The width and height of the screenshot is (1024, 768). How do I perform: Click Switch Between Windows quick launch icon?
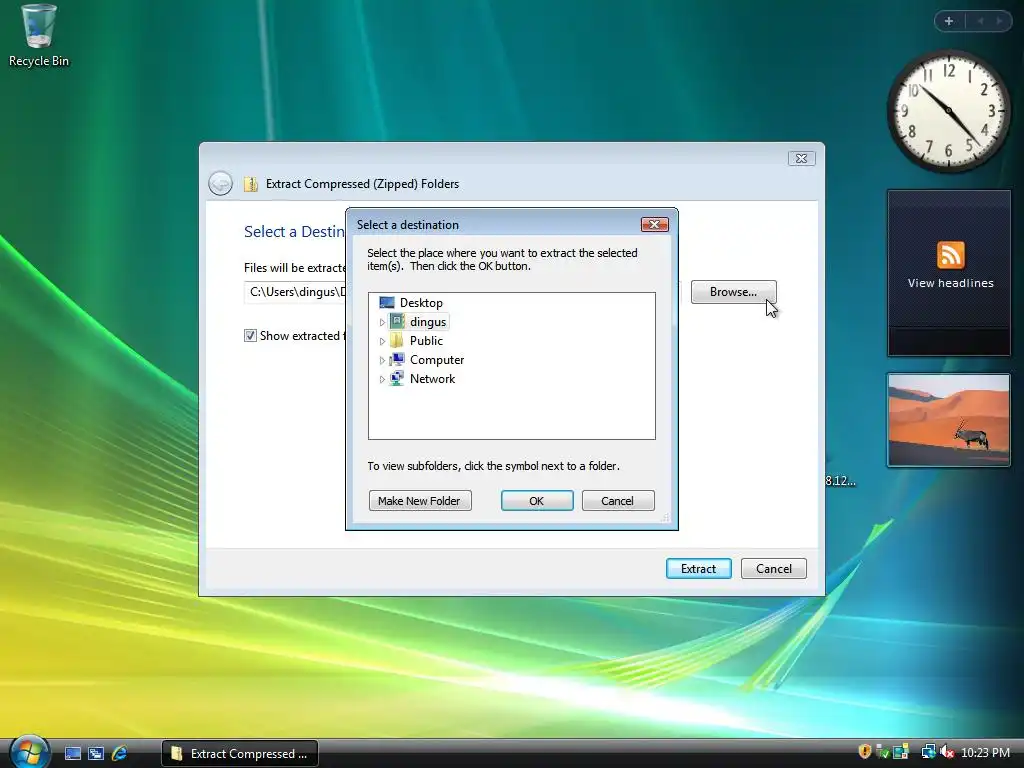[96, 753]
